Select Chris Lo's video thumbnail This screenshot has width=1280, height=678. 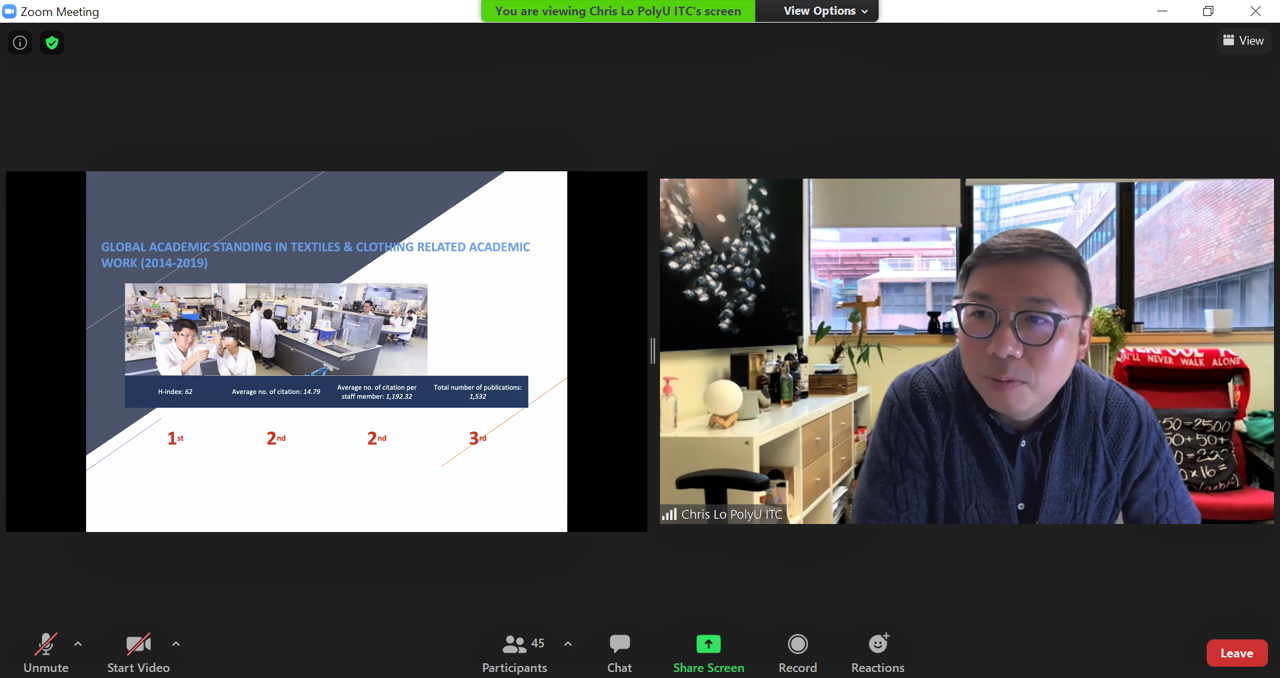point(966,351)
